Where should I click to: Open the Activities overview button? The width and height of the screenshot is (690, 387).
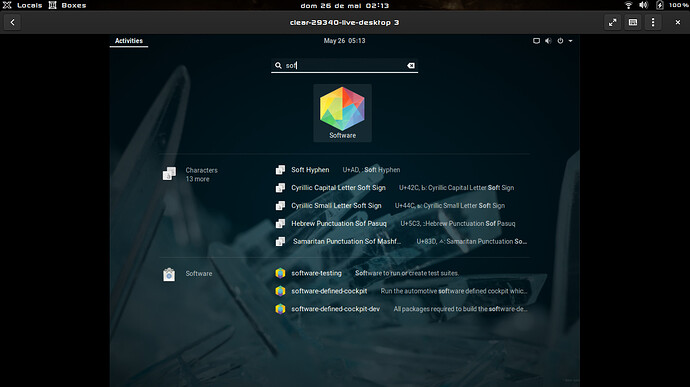point(129,41)
